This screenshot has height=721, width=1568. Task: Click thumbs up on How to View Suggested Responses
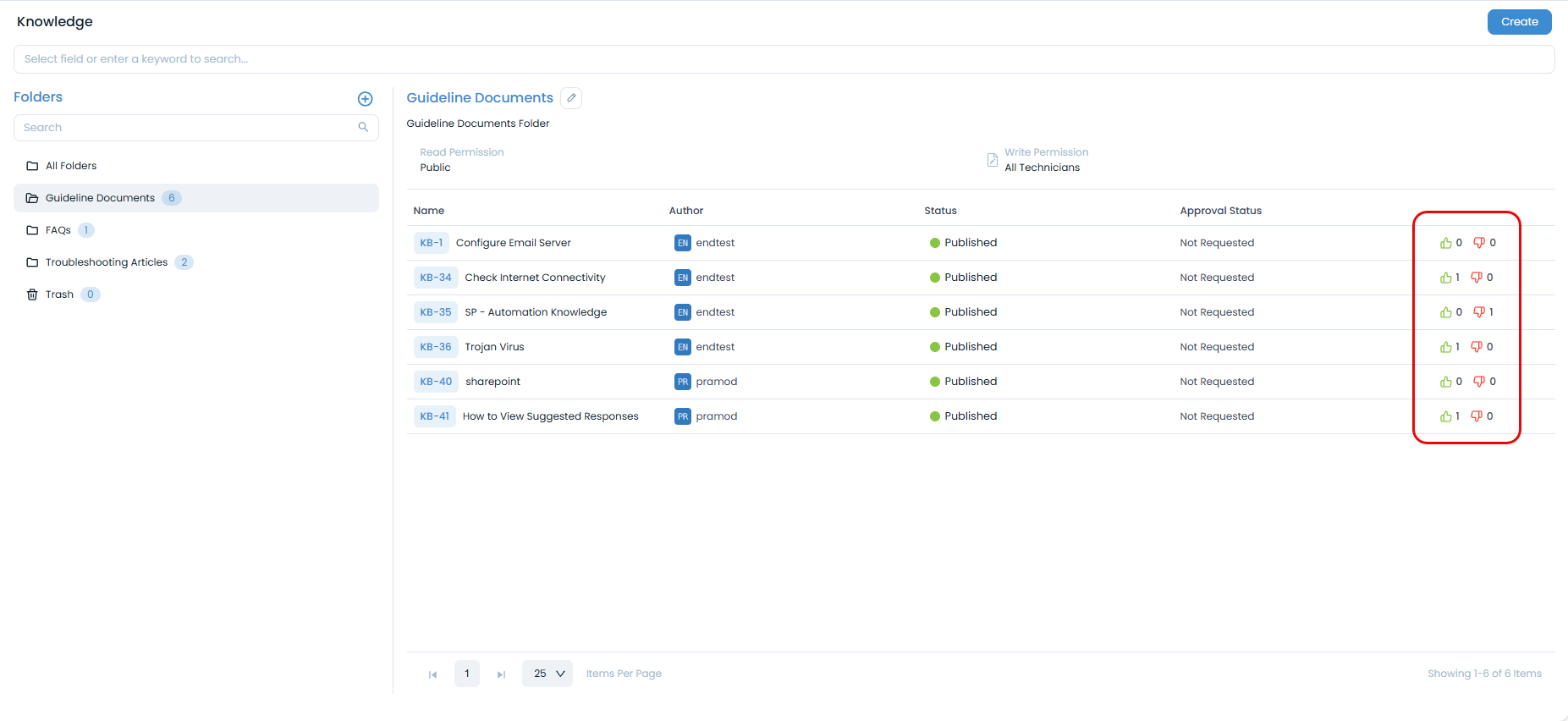point(1445,416)
